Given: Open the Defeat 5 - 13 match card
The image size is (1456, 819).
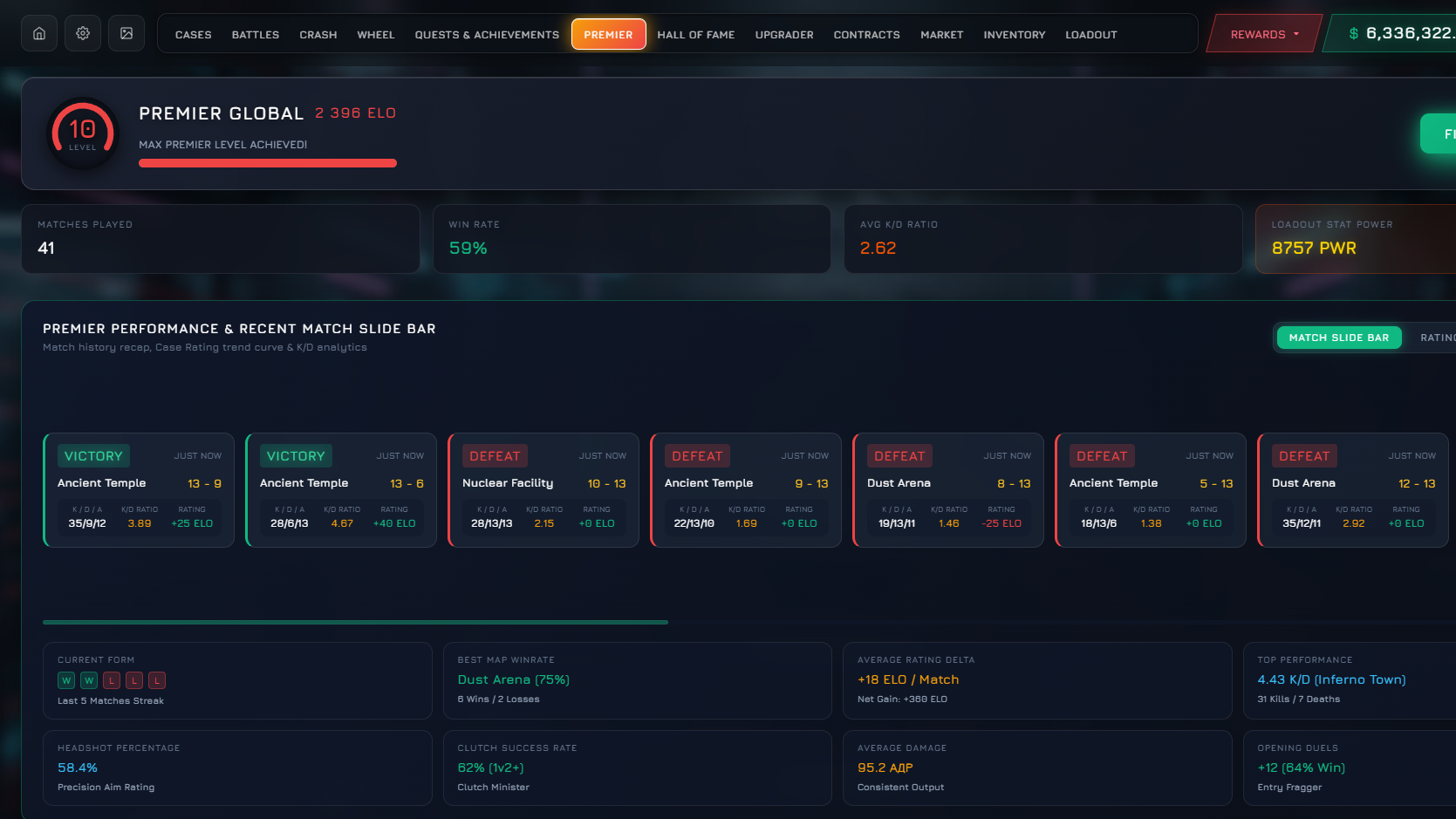Looking at the screenshot, I should coord(1151,490).
